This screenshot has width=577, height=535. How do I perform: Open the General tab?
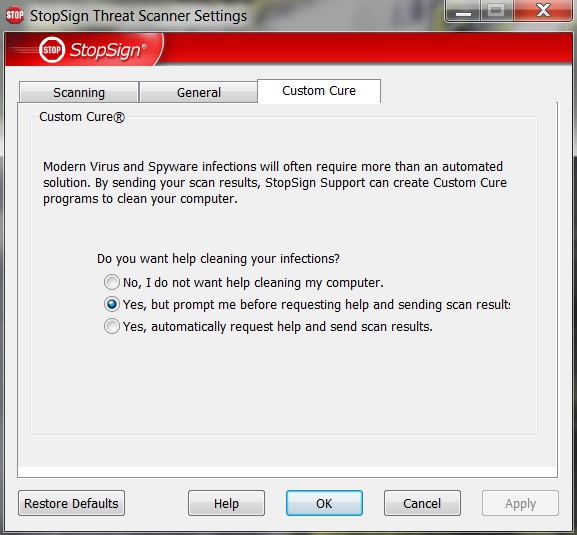coord(198,92)
